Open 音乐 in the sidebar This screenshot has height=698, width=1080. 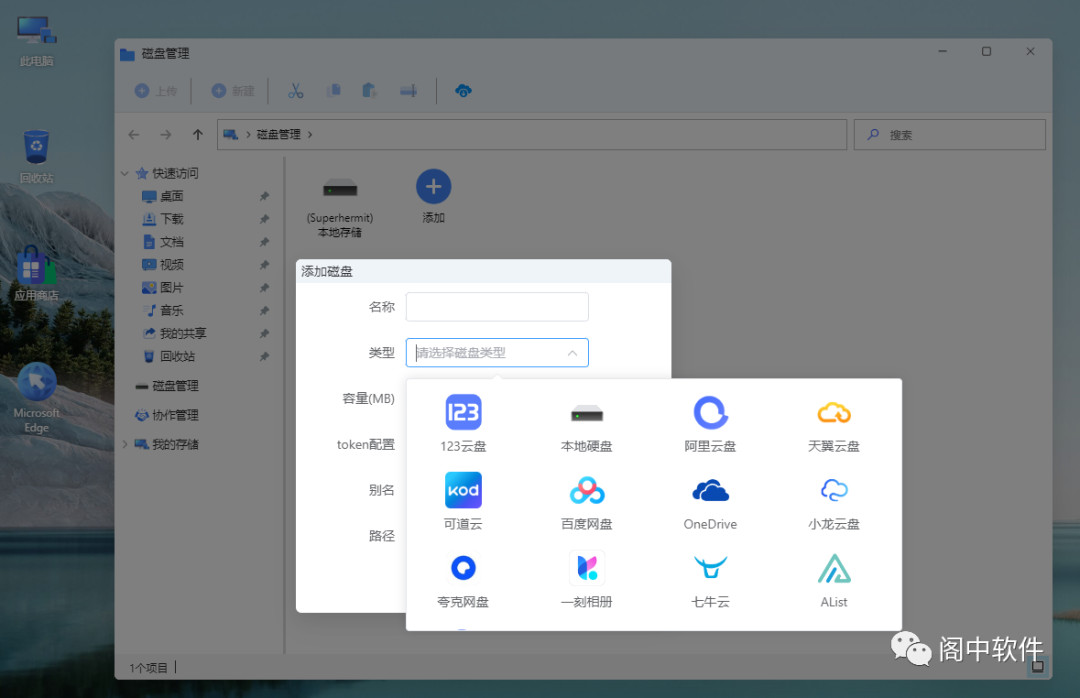pos(163,310)
